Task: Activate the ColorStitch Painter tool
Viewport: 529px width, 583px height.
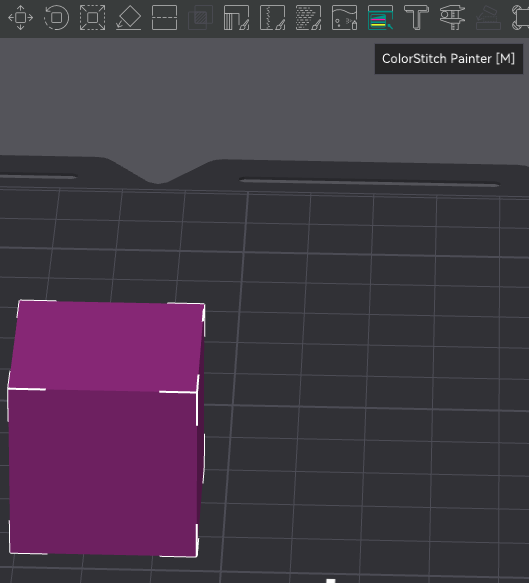Action: (x=380, y=17)
